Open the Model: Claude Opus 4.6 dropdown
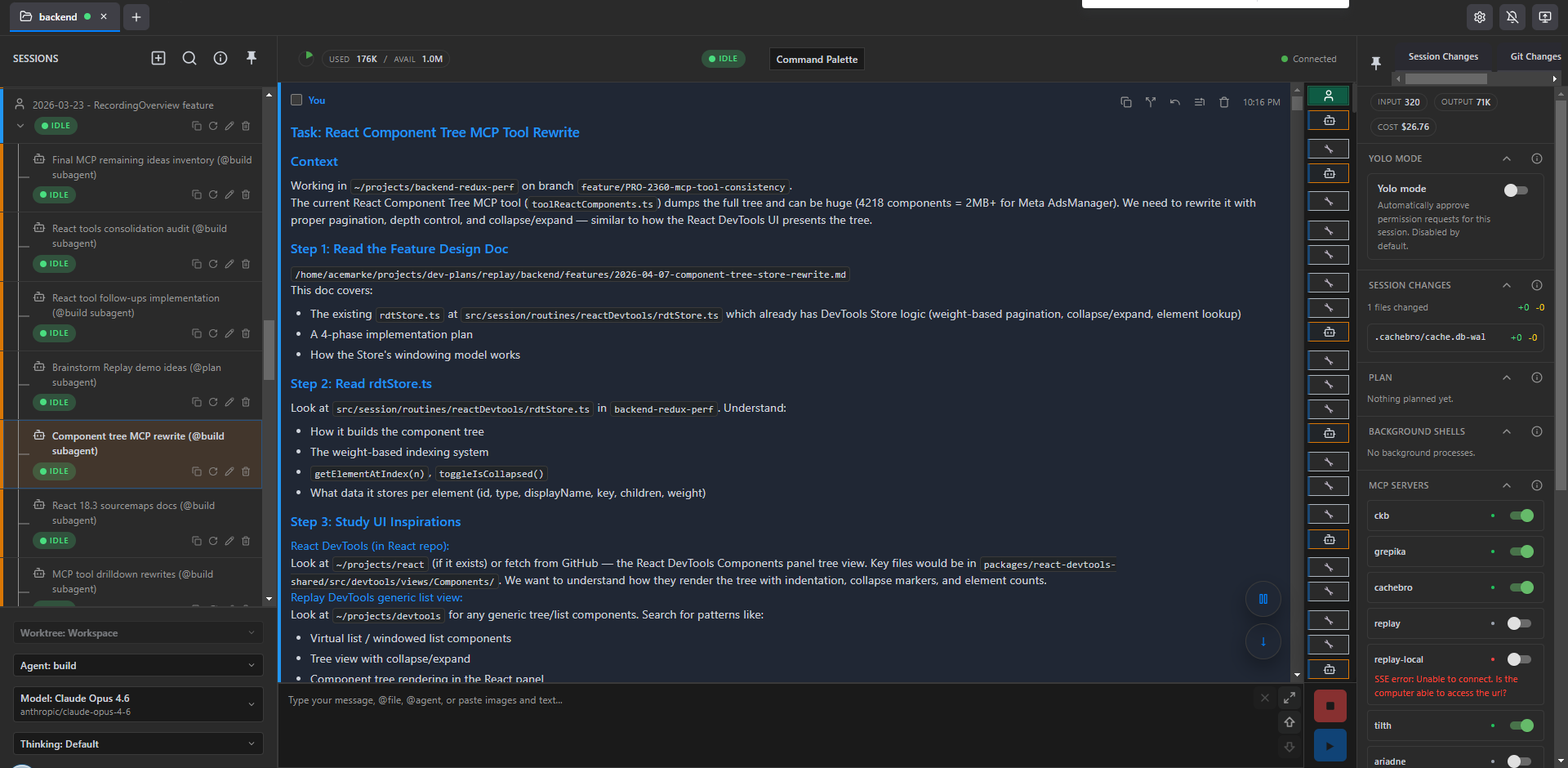This screenshot has width=1568, height=768. (138, 704)
